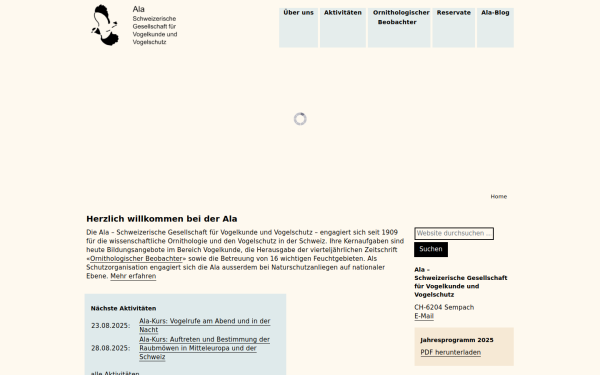
Task: Download the Jahresprogramm PDF herunterladen link
Action: 451,352
